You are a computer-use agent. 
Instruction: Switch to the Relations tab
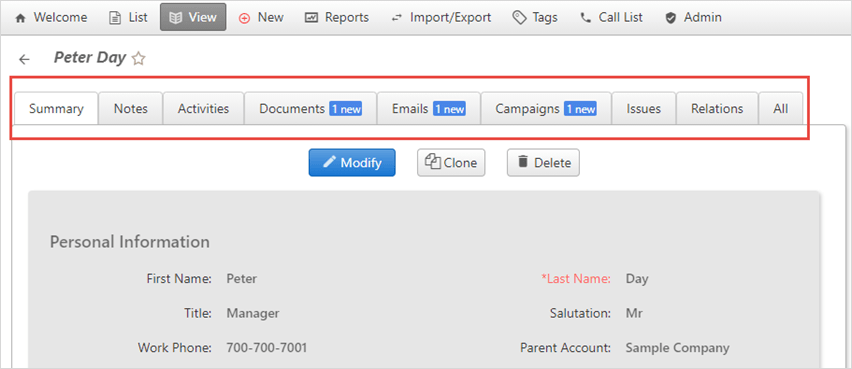717,108
